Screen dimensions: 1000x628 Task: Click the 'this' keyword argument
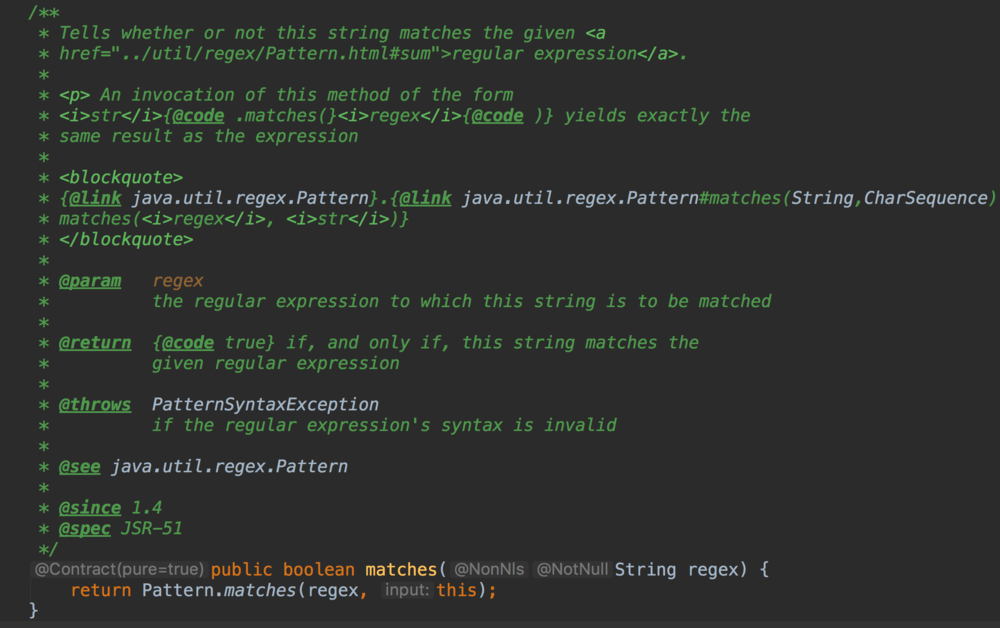point(456,591)
